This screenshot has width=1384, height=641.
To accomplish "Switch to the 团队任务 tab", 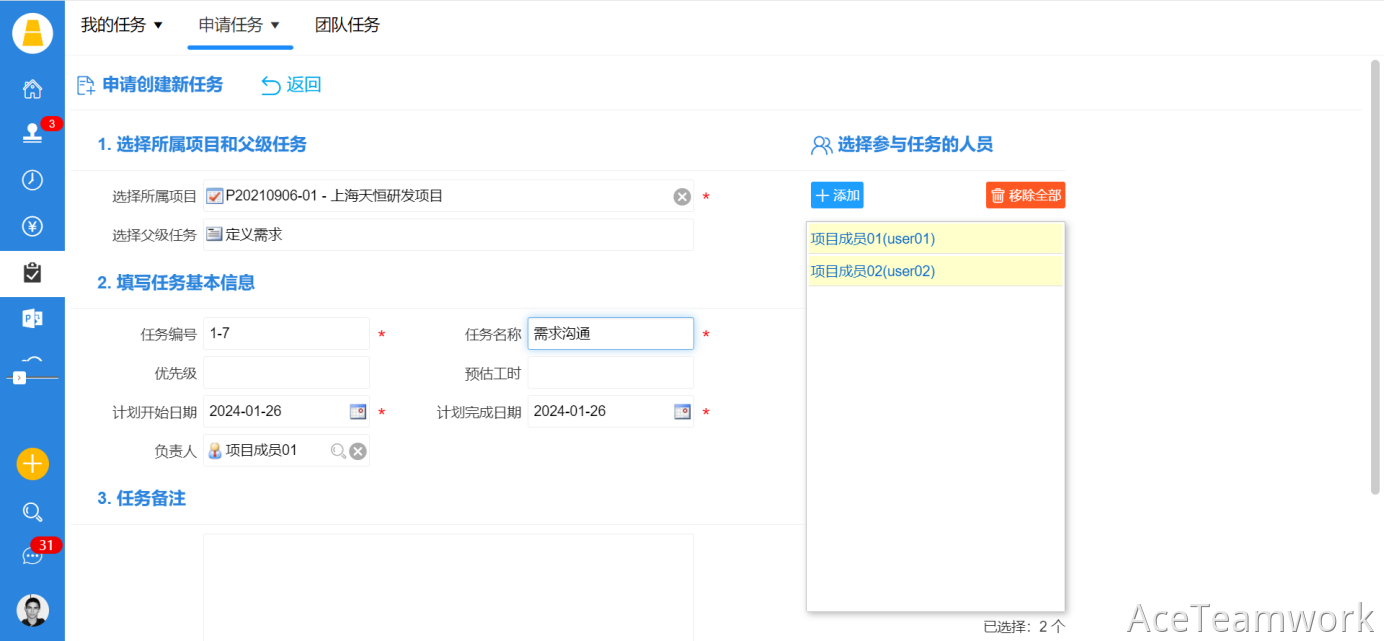I will pyautogui.click(x=347, y=25).
